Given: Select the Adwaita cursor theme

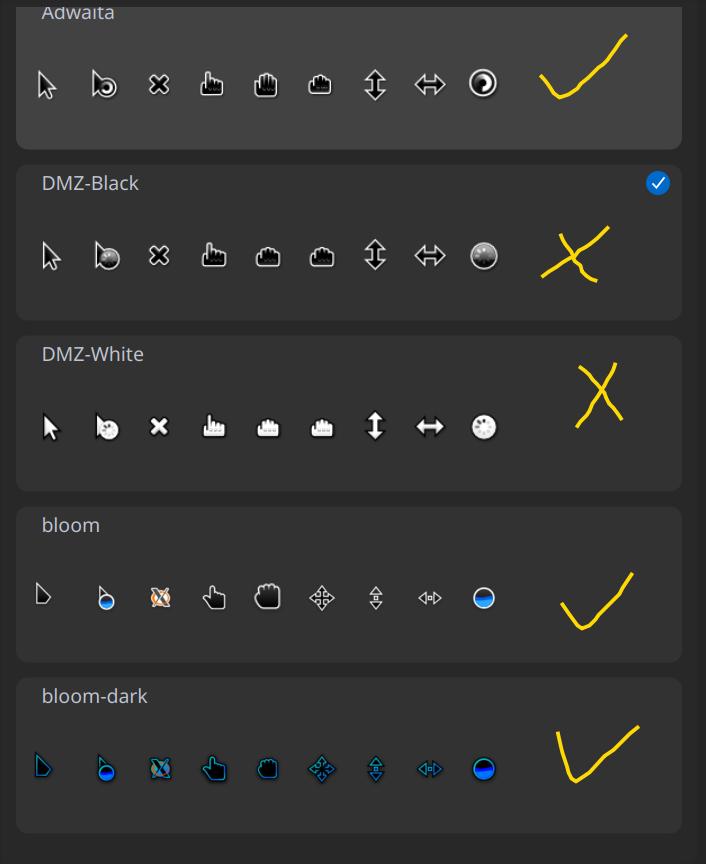Looking at the screenshot, I should click(78, 14).
